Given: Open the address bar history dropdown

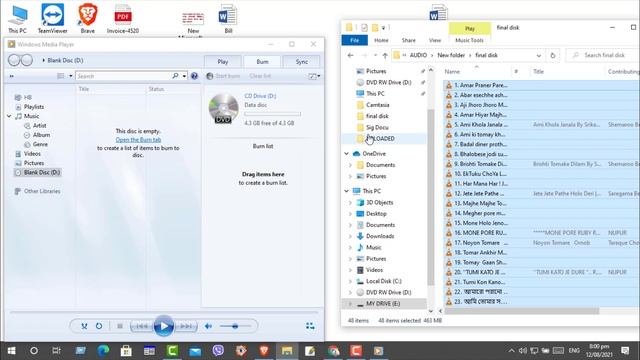Looking at the screenshot, I should [x=538, y=56].
